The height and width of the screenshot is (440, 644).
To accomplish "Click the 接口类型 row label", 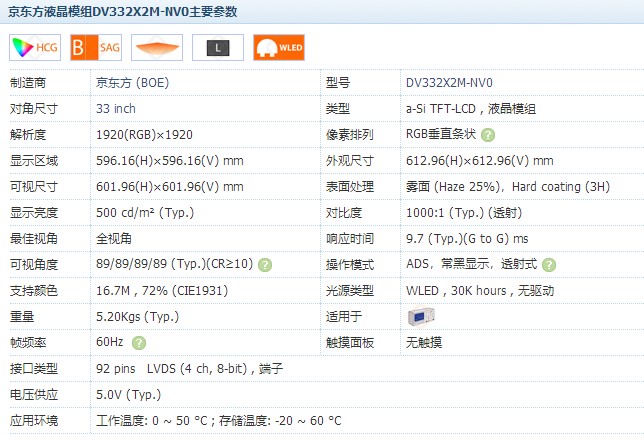I will 34,369.
